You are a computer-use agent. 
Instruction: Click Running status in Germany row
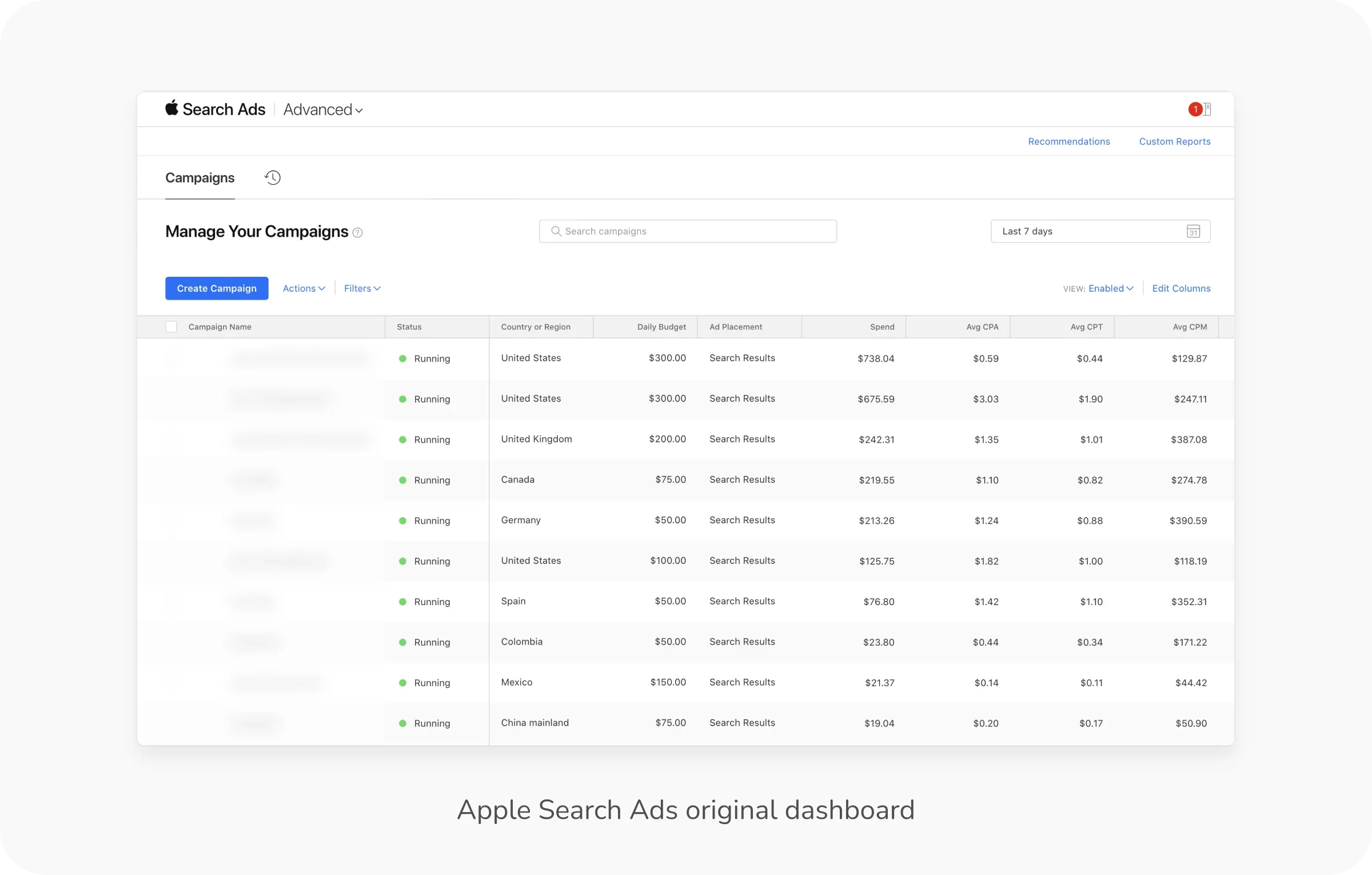click(432, 520)
